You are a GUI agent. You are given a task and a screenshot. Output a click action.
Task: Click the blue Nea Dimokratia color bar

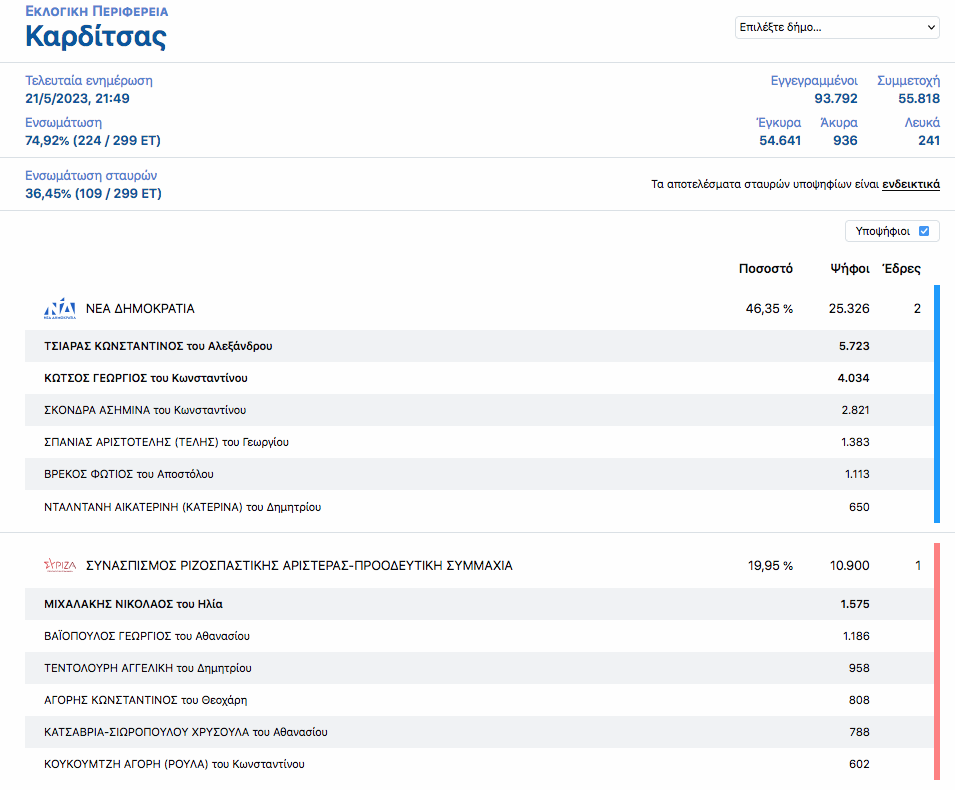tap(936, 404)
